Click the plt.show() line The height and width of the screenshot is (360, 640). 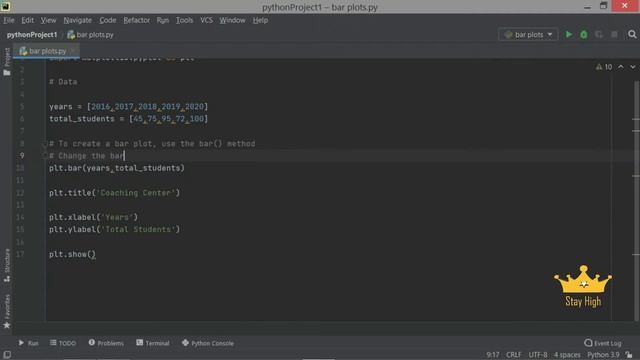coord(72,254)
